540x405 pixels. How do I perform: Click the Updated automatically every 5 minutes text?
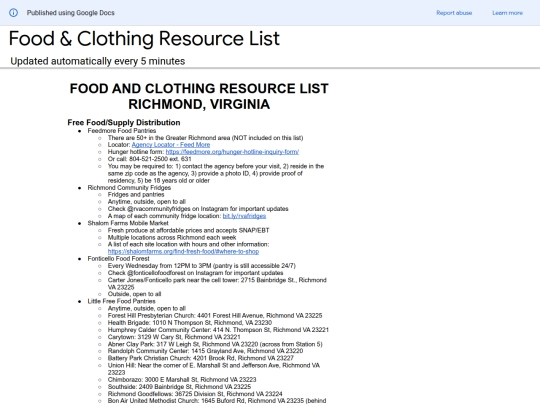click(x=98, y=61)
